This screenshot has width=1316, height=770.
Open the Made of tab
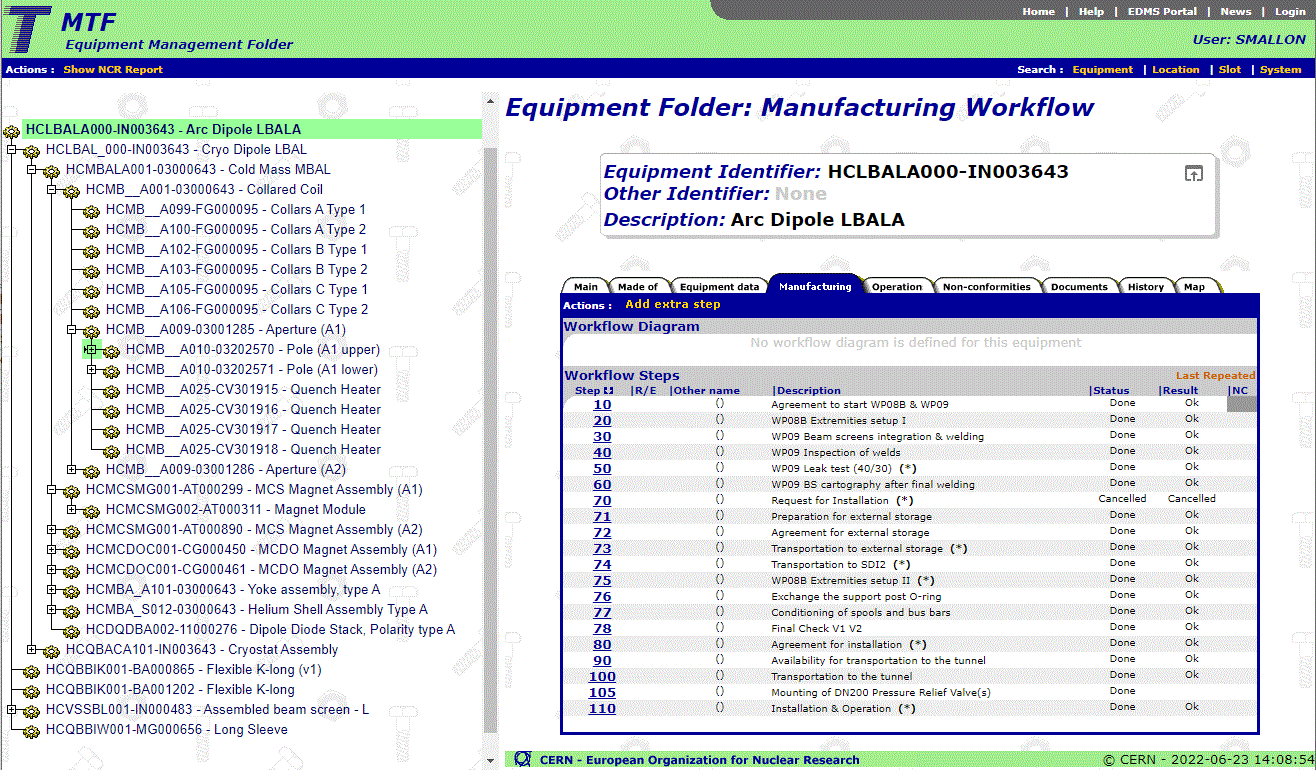pos(637,287)
